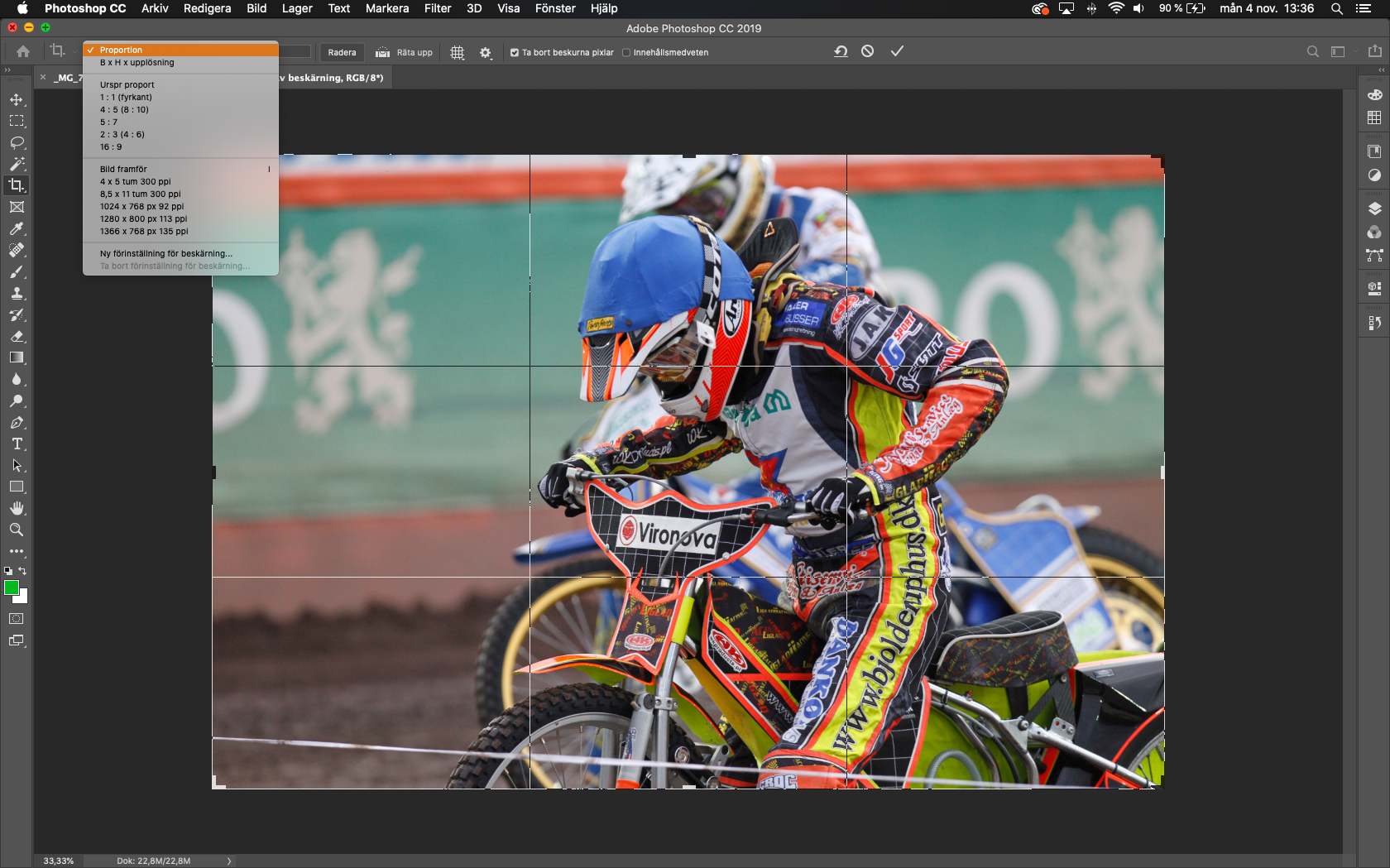
Task: Select the '1 : 1 (fyrkant)' ratio
Action: (180, 97)
